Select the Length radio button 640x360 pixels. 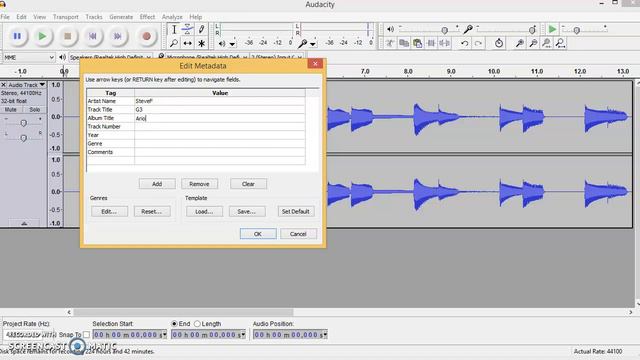point(197,324)
